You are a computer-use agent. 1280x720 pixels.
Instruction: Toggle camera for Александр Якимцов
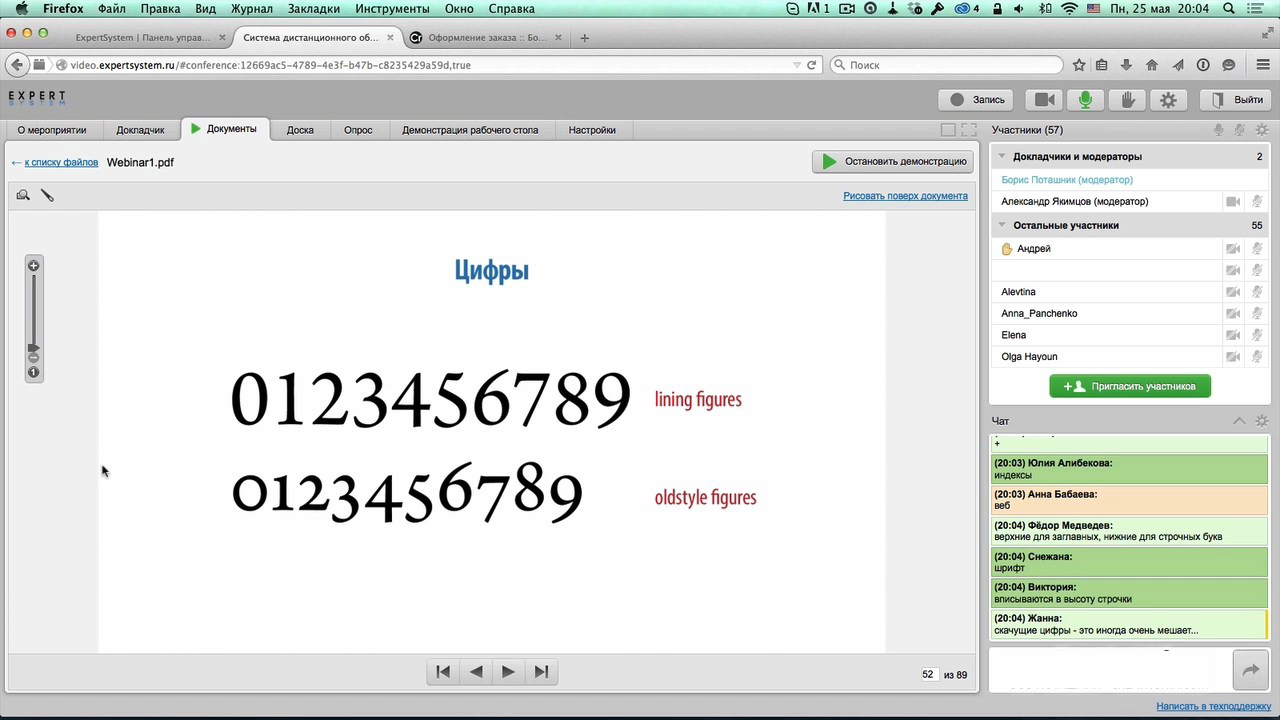pyautogui.click(x=1233, y=201)
